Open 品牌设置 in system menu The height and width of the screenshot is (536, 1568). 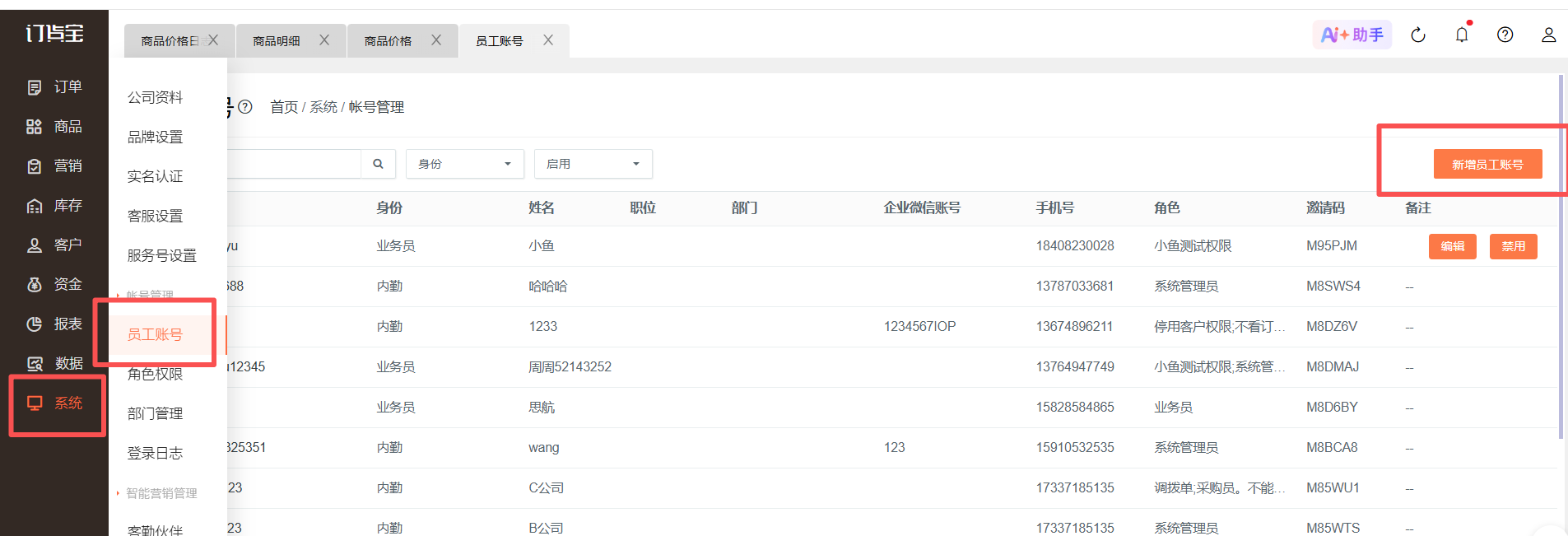(x=156, y=137)
